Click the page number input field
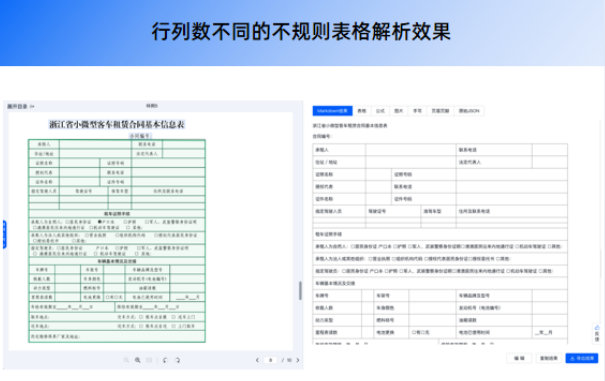 270,360
